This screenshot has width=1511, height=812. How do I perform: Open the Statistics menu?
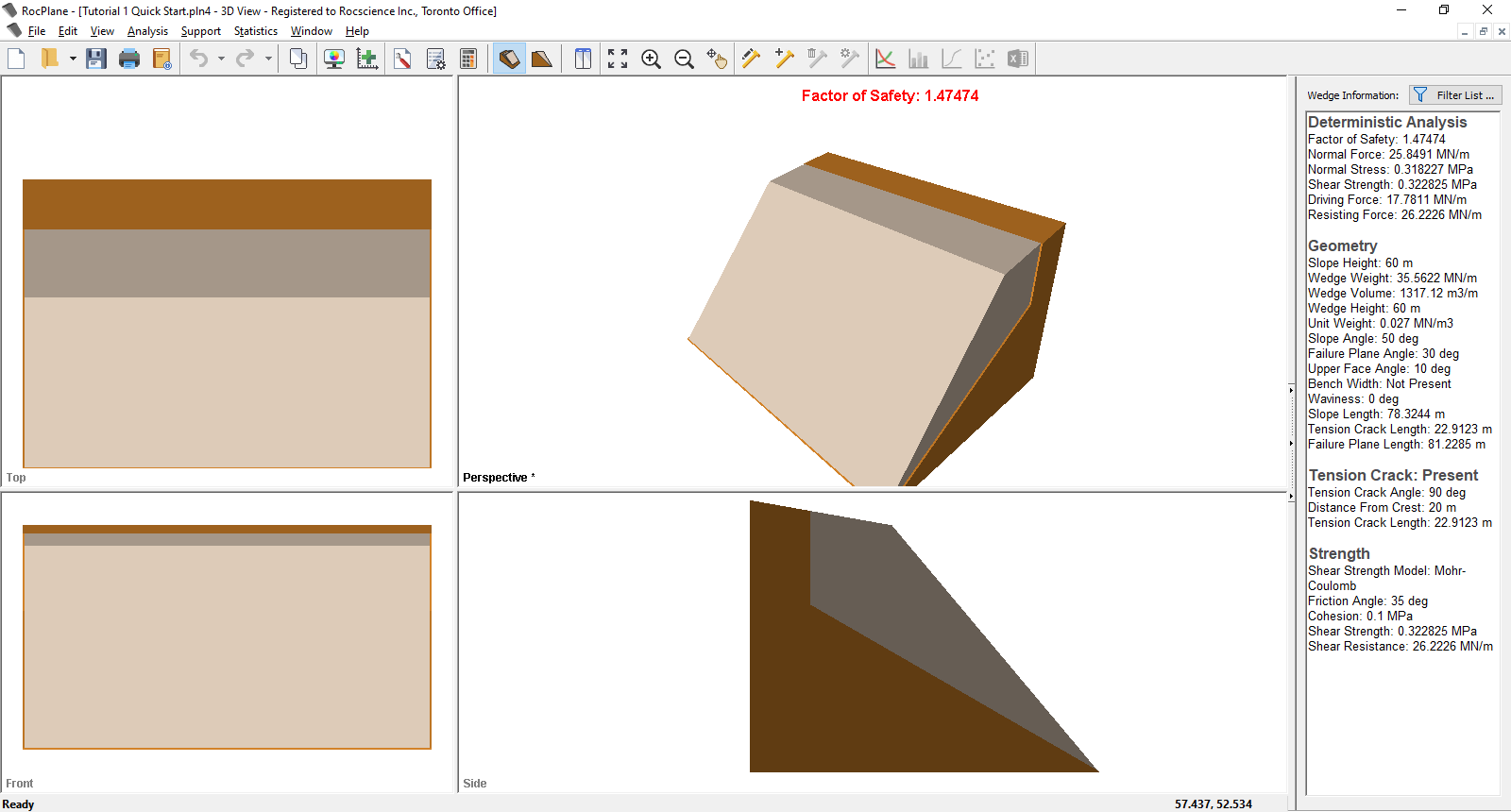(x=255, y=31)
